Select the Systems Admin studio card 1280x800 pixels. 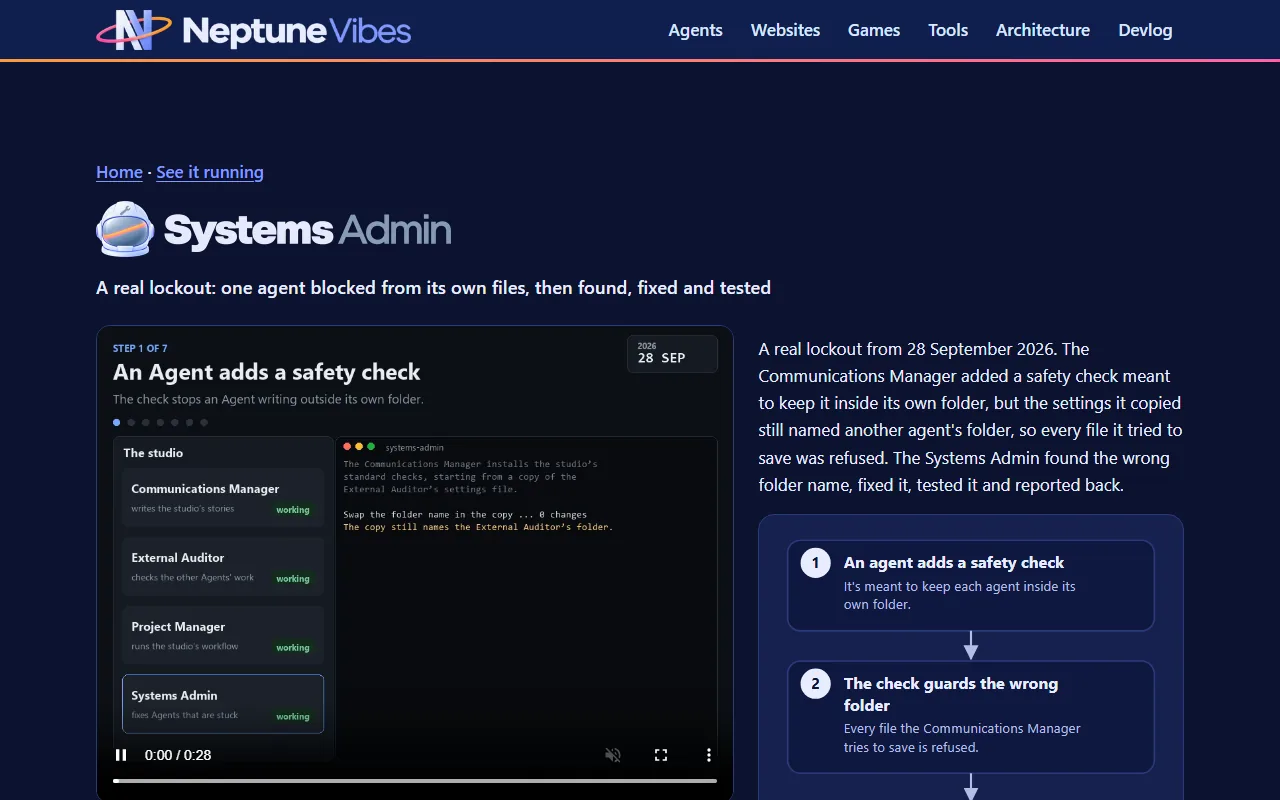pyautogui.click(x=223, y=704)
